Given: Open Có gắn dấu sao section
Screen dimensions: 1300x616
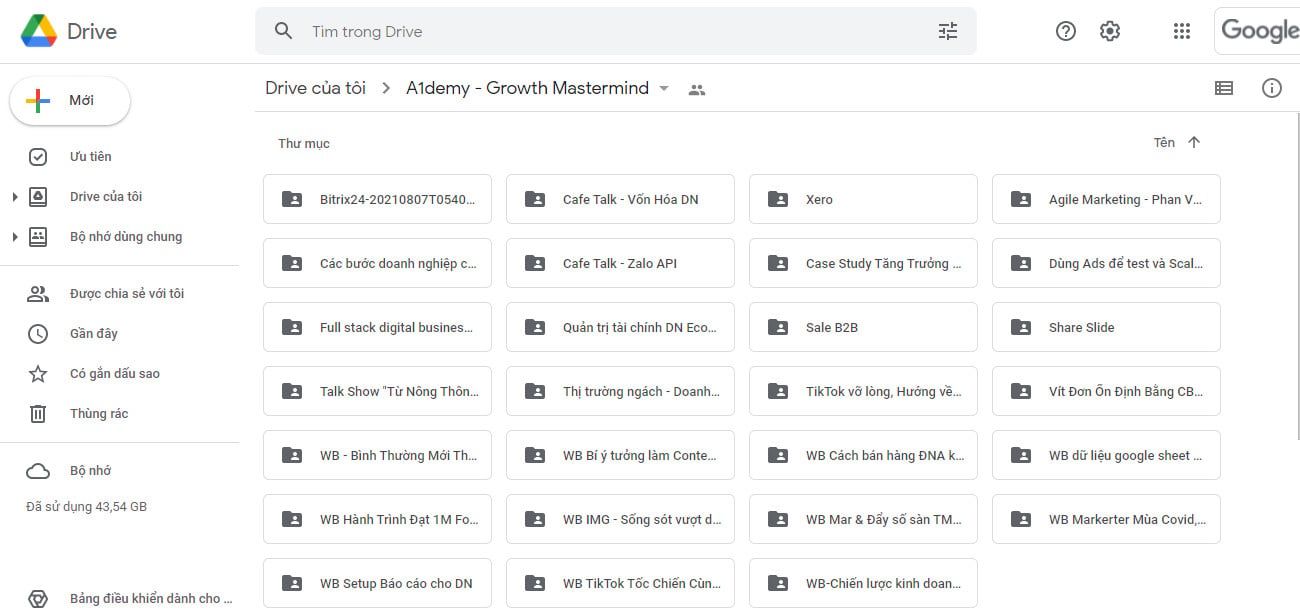Looking at the screenshot, I should point(114,374).
